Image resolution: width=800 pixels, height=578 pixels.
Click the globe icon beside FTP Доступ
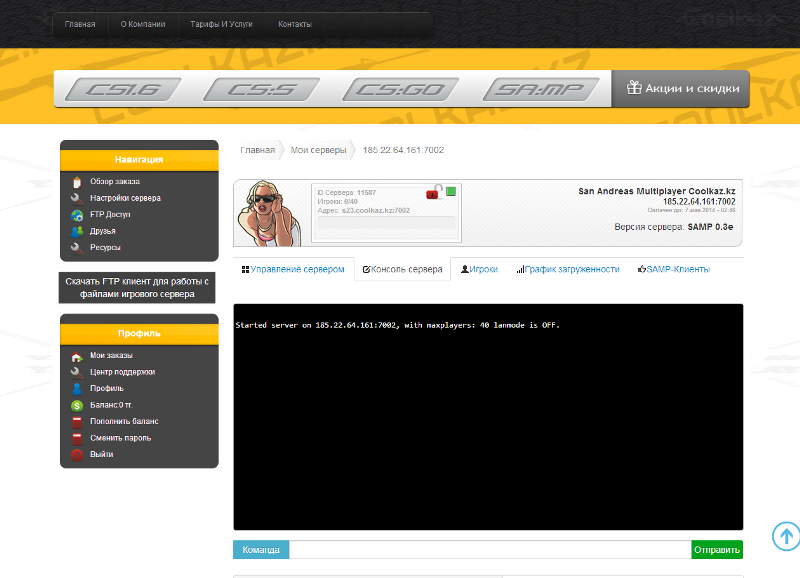[77, 215]
